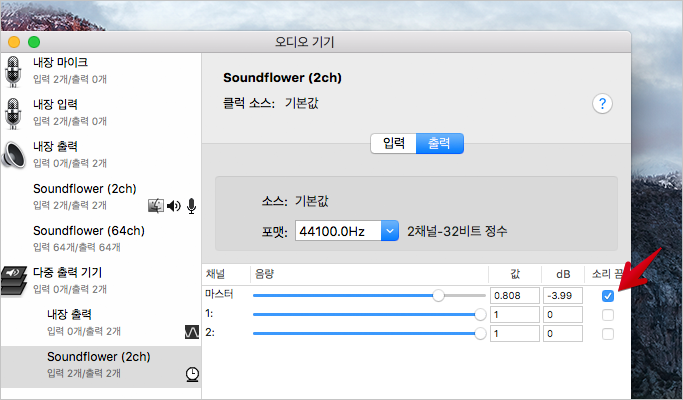This screenshot has width=683, height=400.
Task: Click the 마스터 volume slider knob
Action: click(438, 295)
